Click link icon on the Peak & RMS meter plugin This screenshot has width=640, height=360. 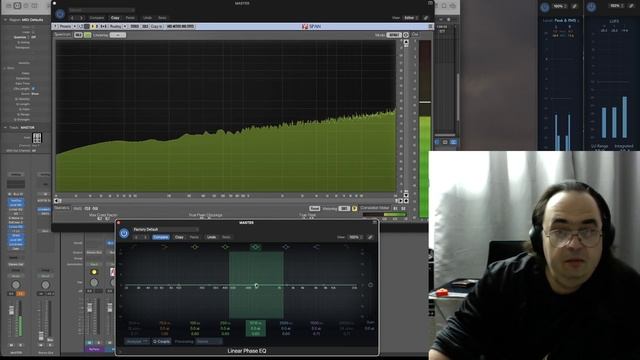(x=575, y=6)
